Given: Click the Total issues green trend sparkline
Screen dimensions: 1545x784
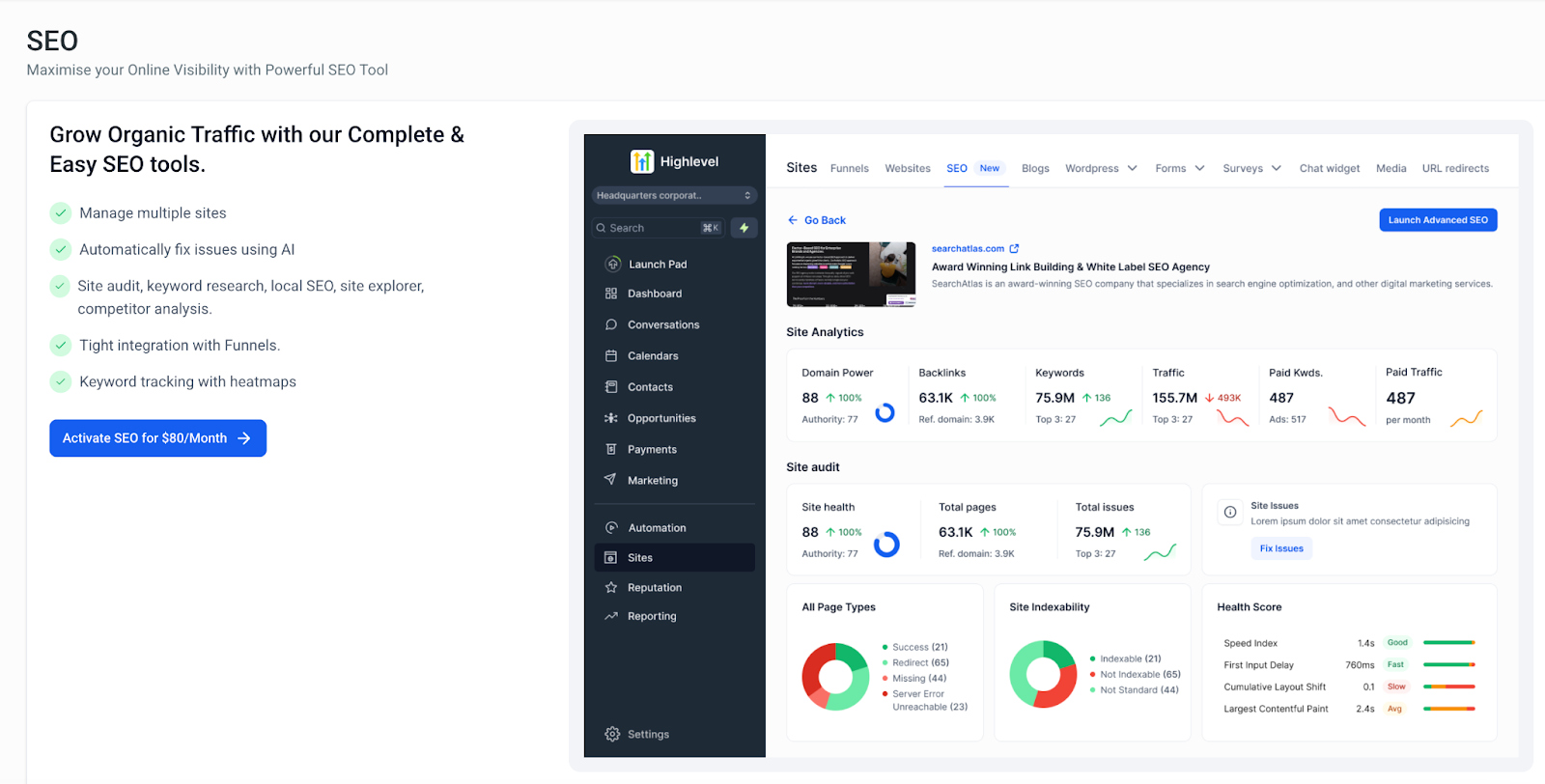Looking at the screenshot, I should pos(1160,551).
